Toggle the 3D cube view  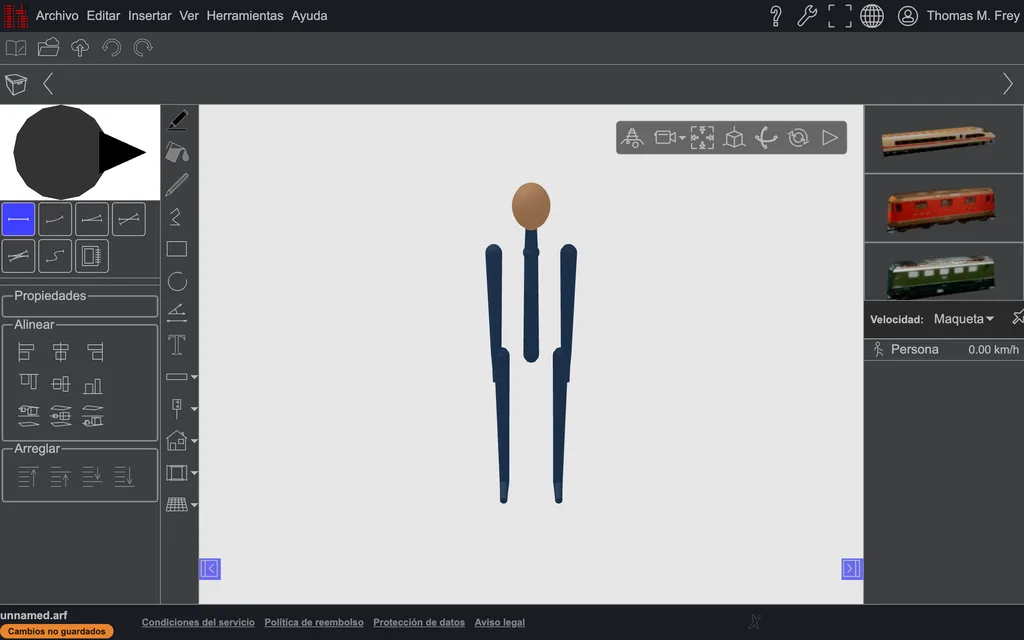[x=734, y=138]
